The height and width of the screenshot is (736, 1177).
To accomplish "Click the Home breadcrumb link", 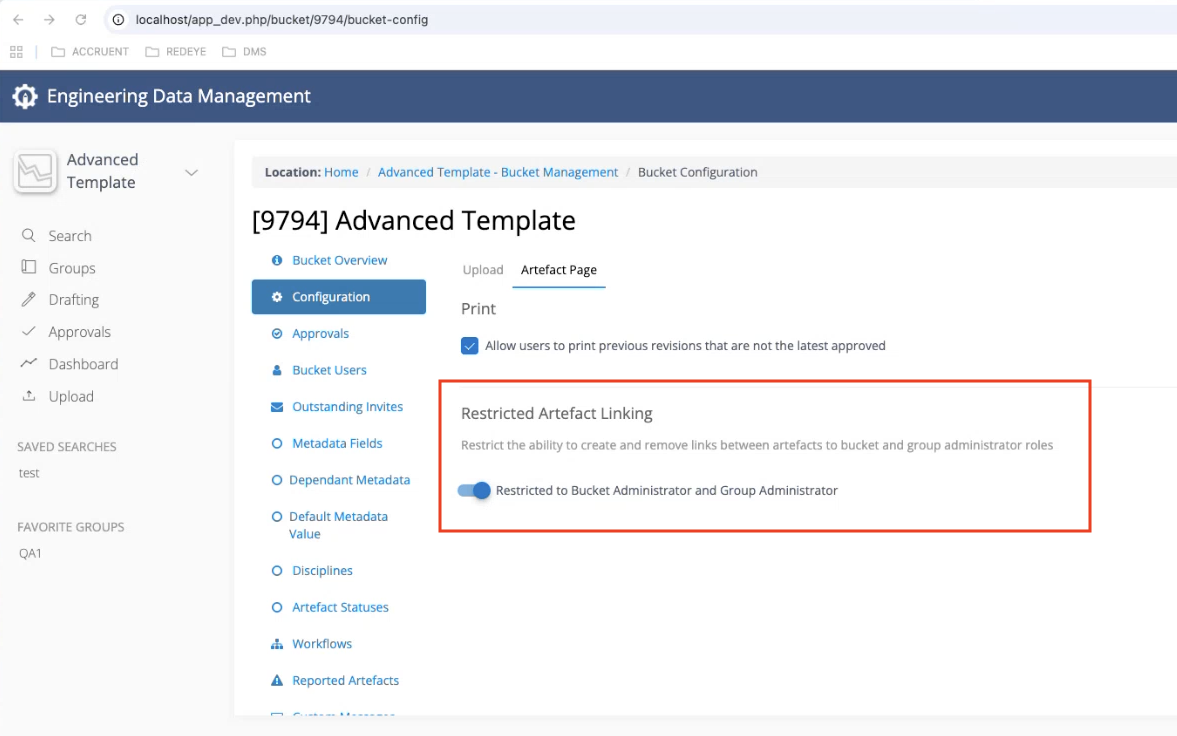I will pos(341,172).
